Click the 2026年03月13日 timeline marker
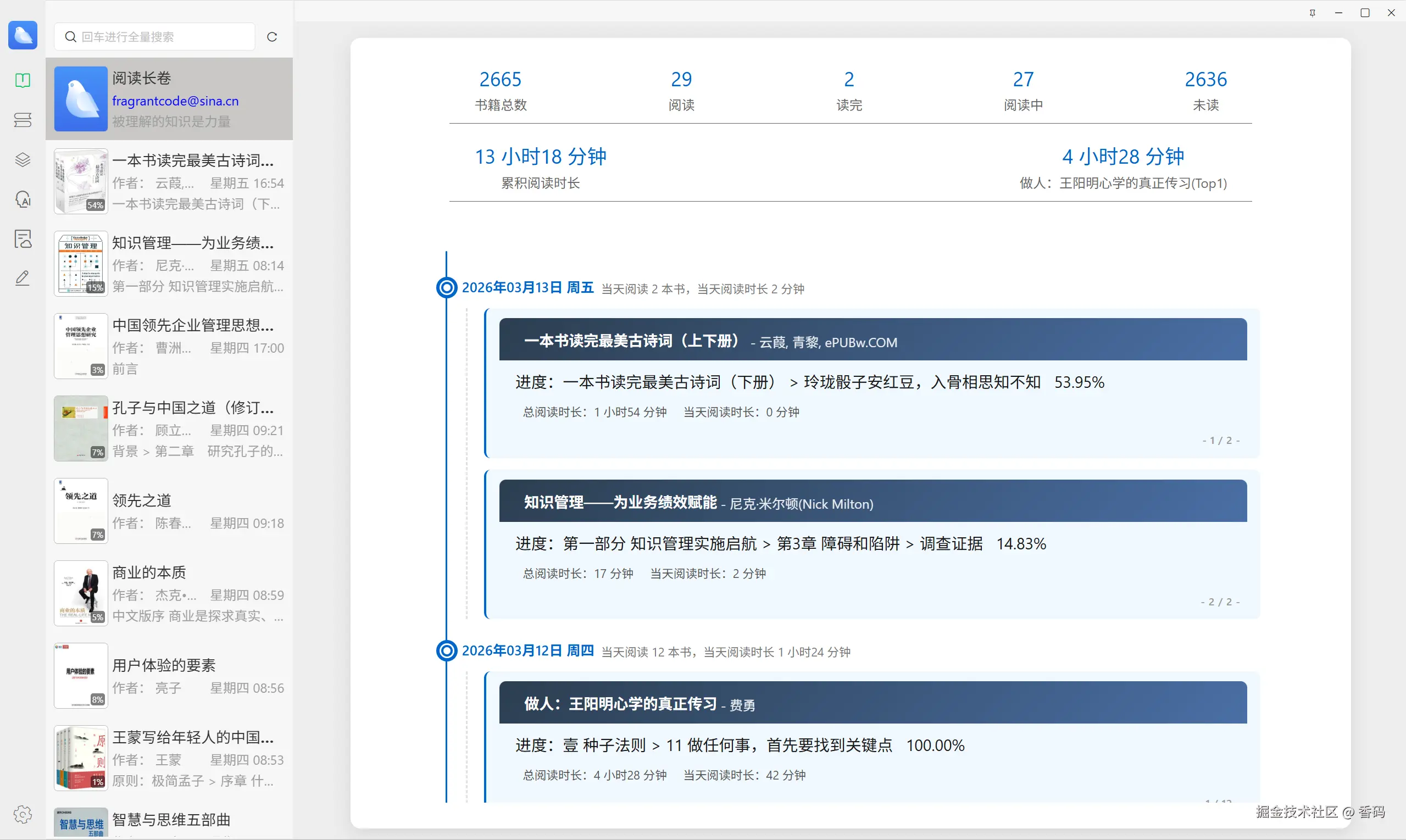Viewport: 1406px width, 840px height. (x=447, y=287)
